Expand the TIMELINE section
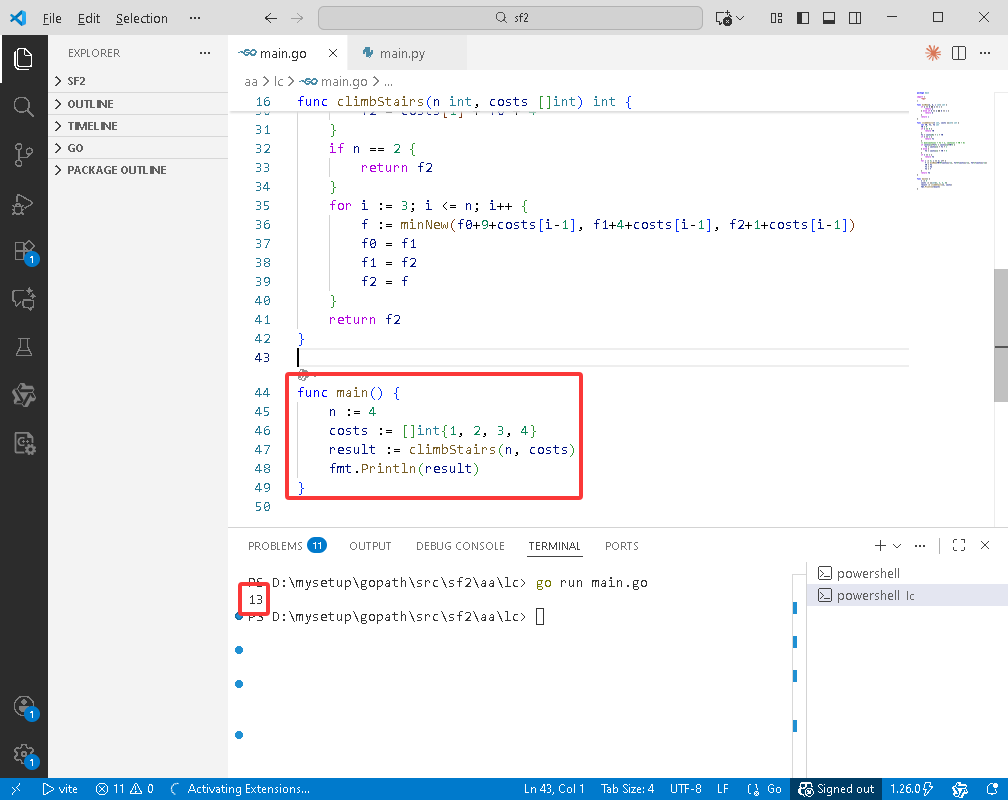This screenshot has width=1008, height=800. (x=138, y=126)
